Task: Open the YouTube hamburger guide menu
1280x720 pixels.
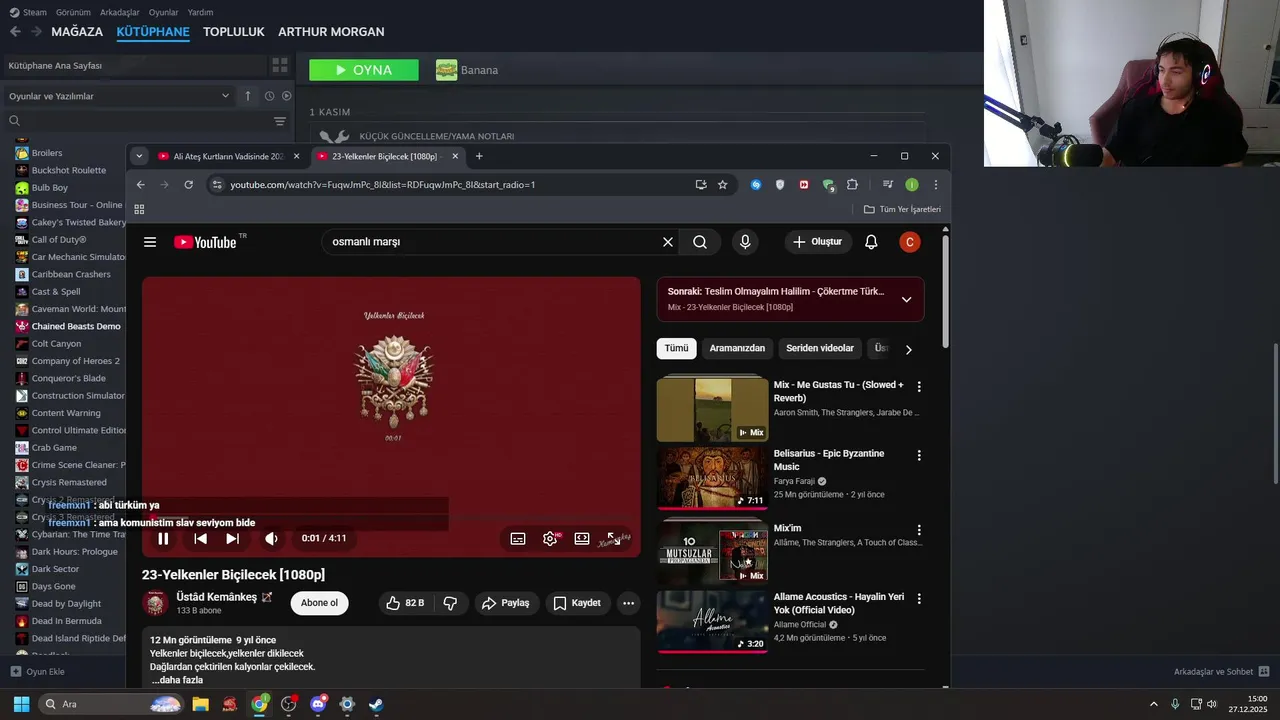Action: tap(150, 242)
